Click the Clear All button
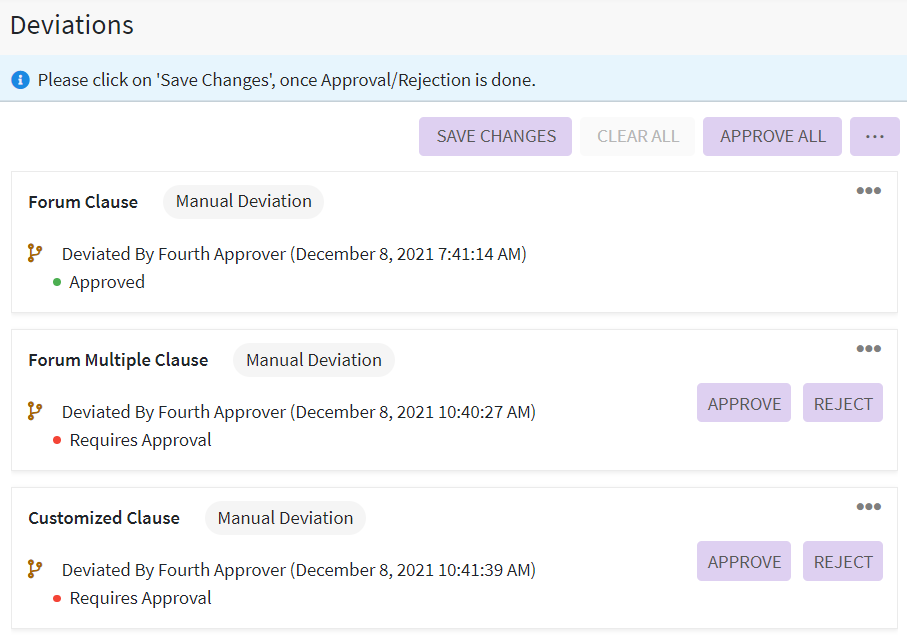 pyautogui.click(x=638, y=137)
